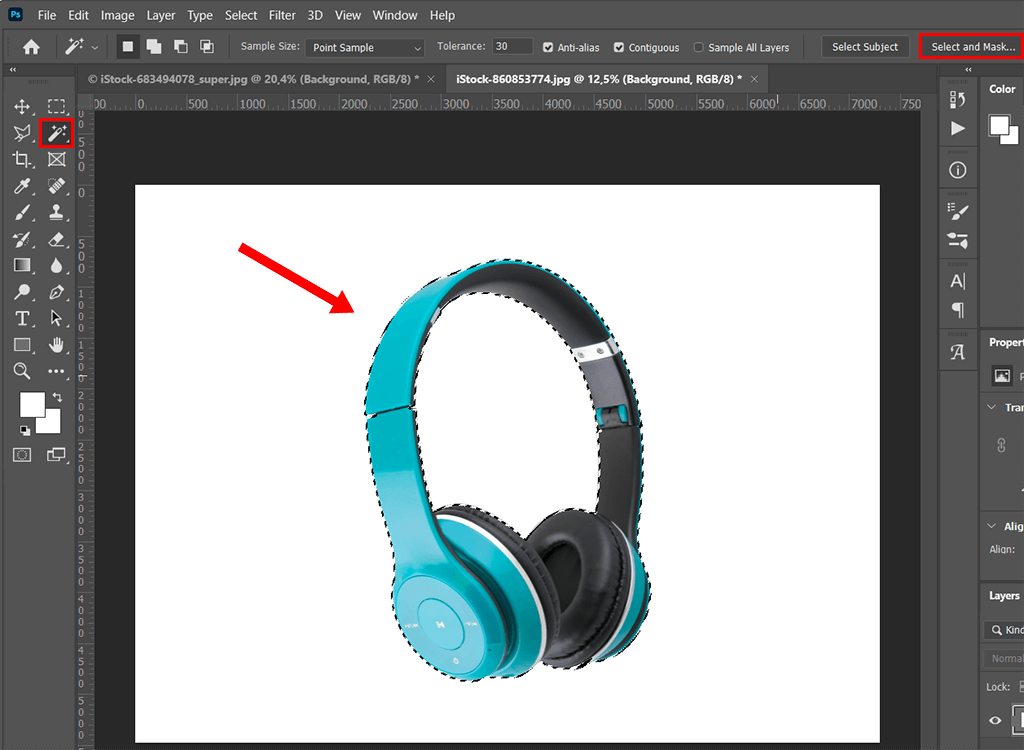Open the Sample Size dropdown
This screenshot has width=1024, height=750.
(365, 48)
